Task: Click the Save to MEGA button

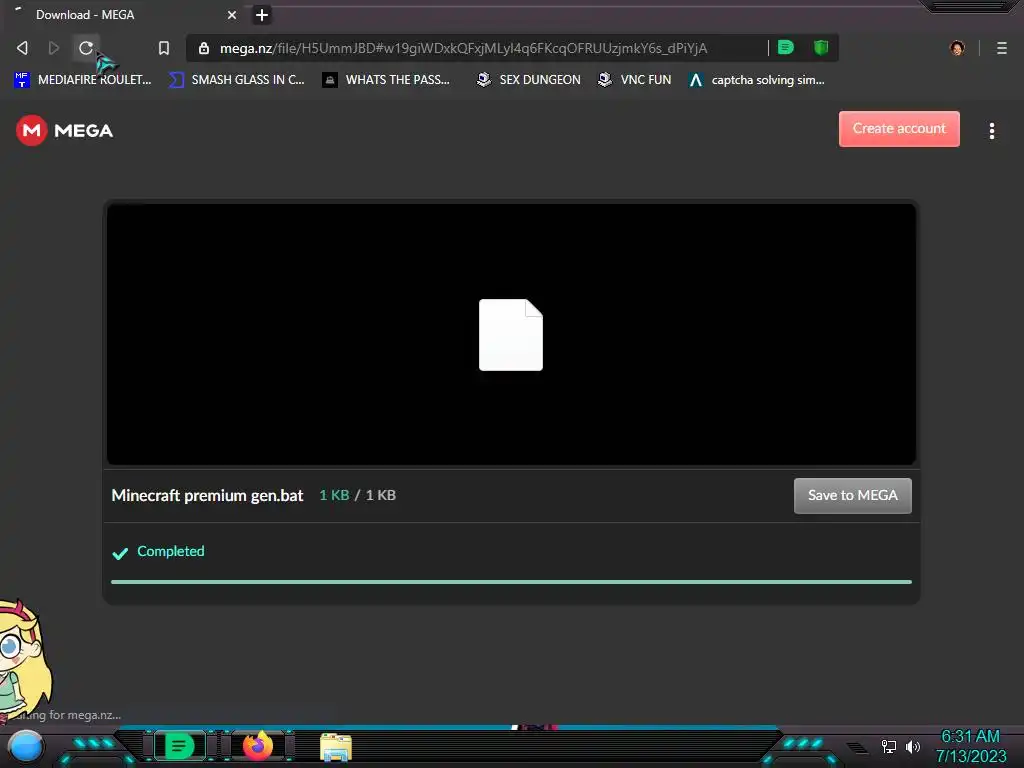Action: (x=852, y=496)
